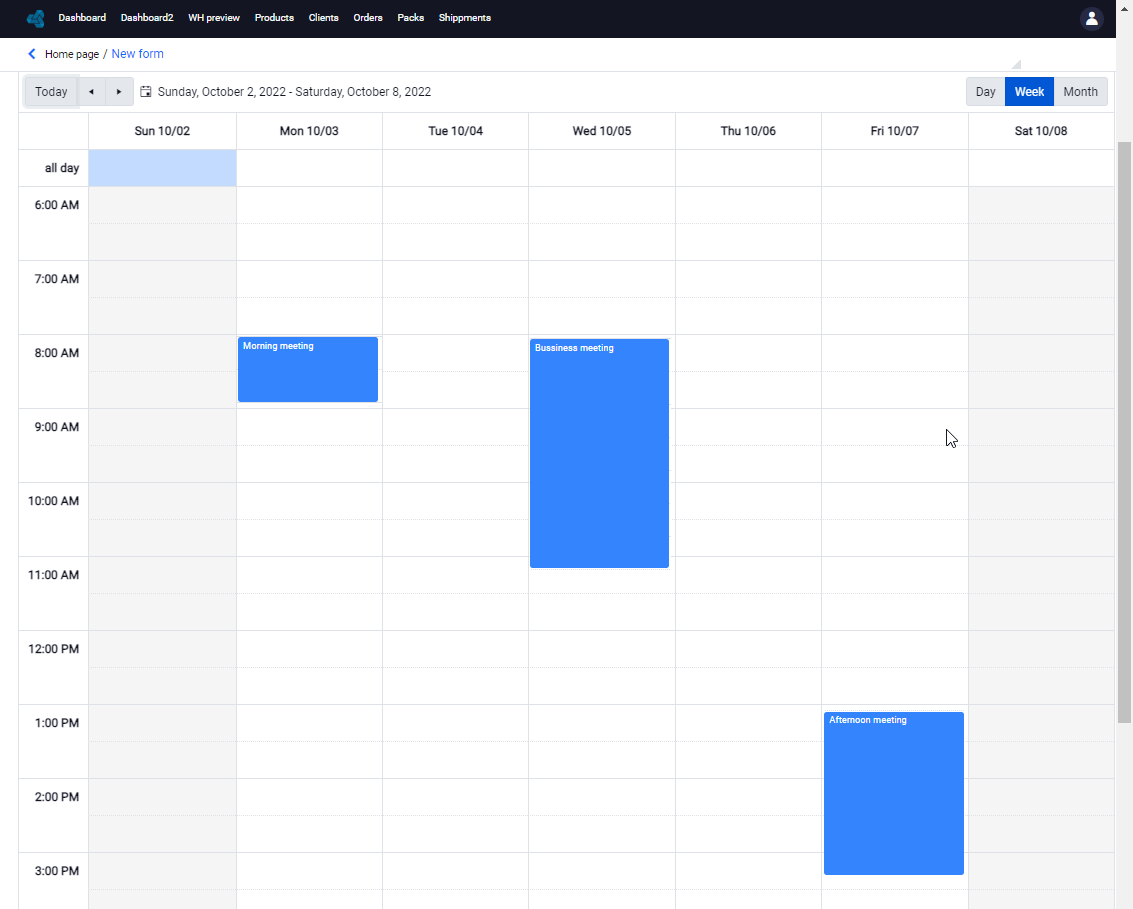Click the vertical scrollbar thumb

pyautogui.click(x=1124, y=432)
